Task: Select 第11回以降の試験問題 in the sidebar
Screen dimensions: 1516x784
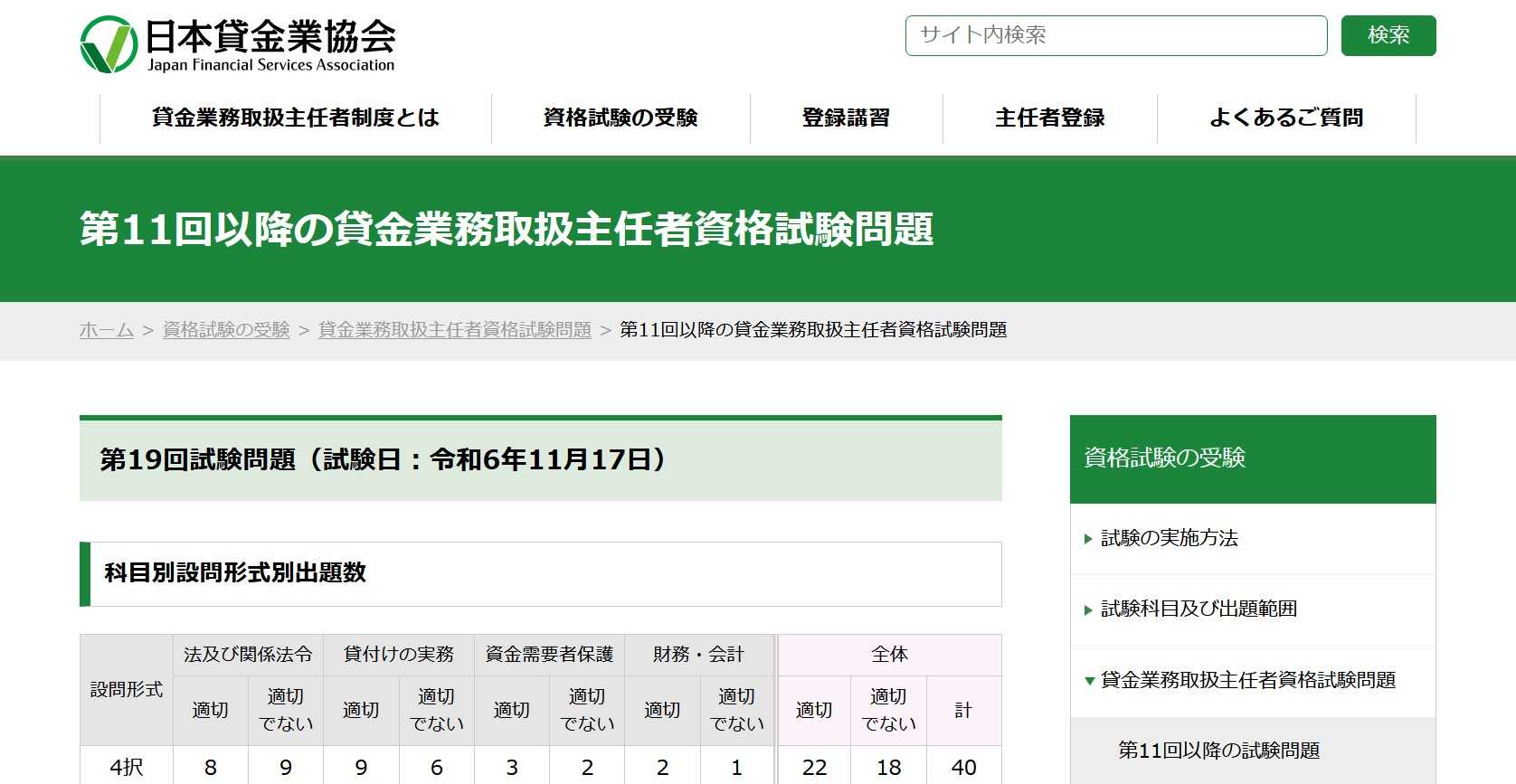Action: pos(1218,751)
